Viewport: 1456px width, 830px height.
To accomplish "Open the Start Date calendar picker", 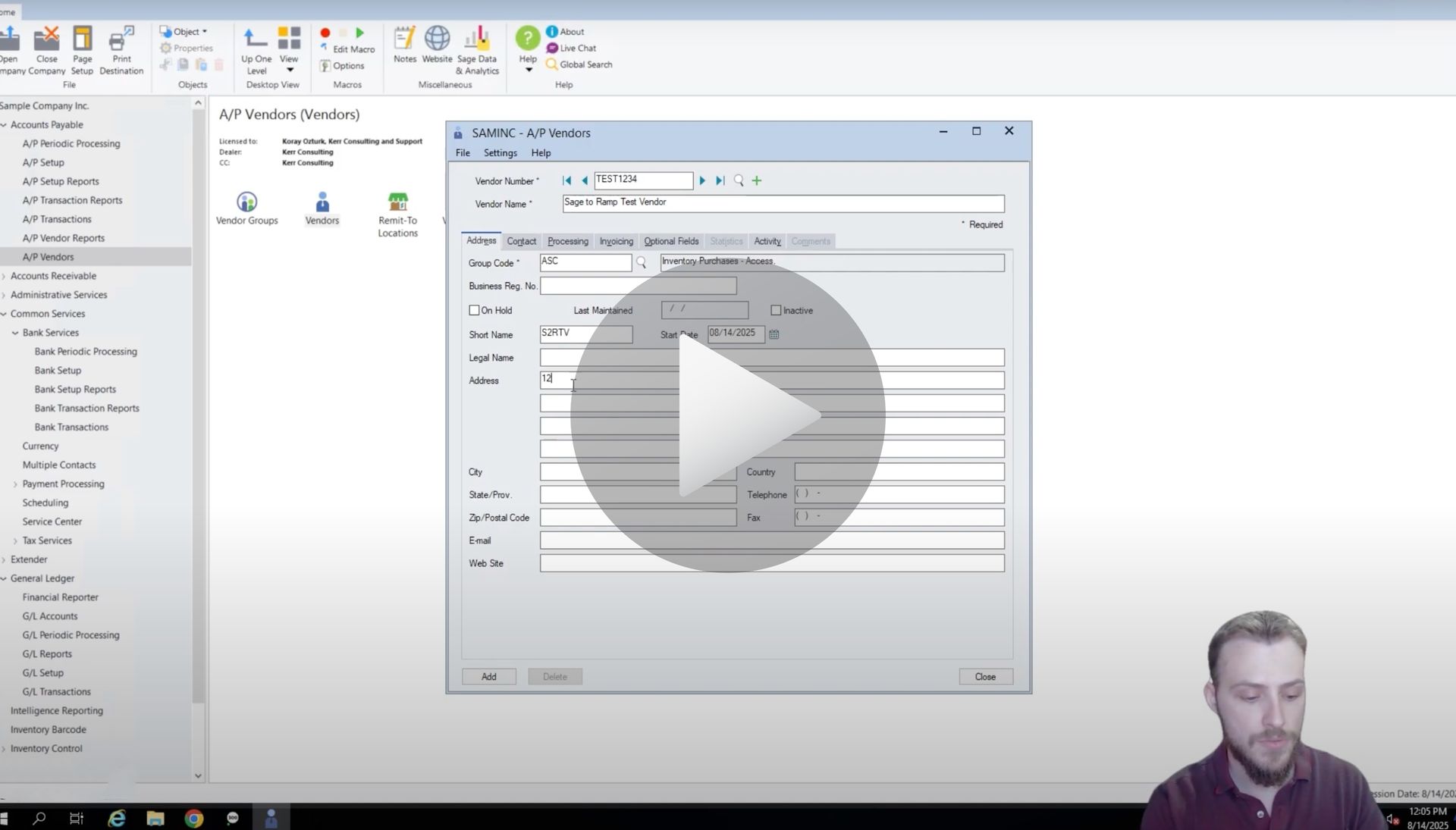I will pos(774,334).
